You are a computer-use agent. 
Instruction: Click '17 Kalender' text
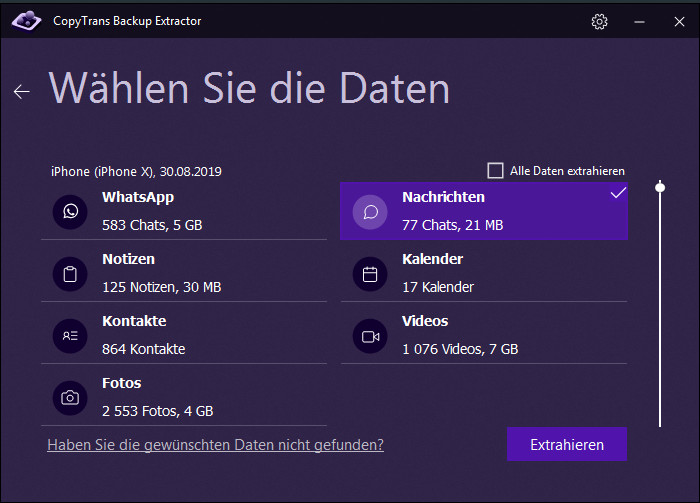click(438, 287)
